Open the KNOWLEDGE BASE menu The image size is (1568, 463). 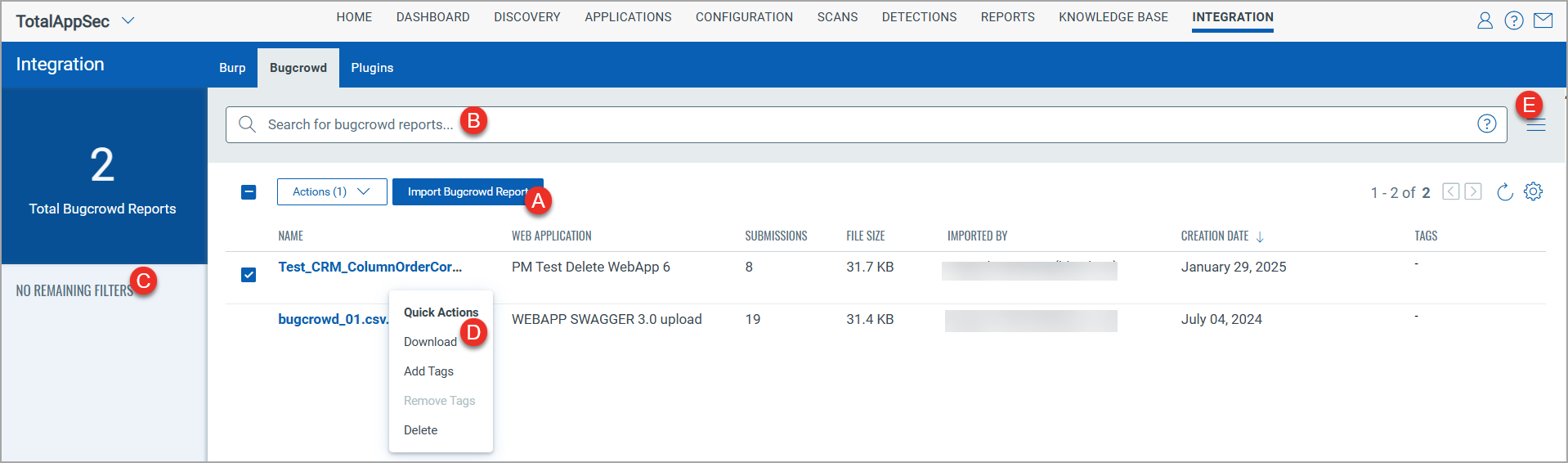pos(1113,17)
